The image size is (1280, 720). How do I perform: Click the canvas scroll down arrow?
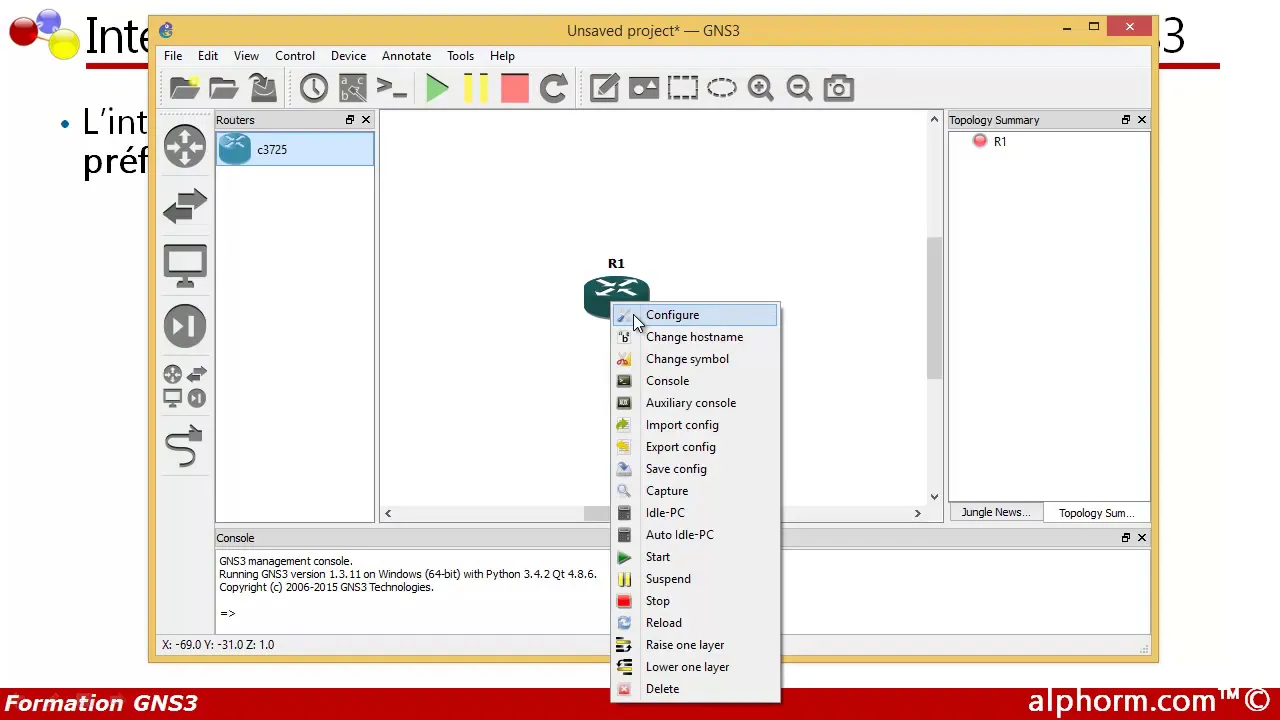935,496
